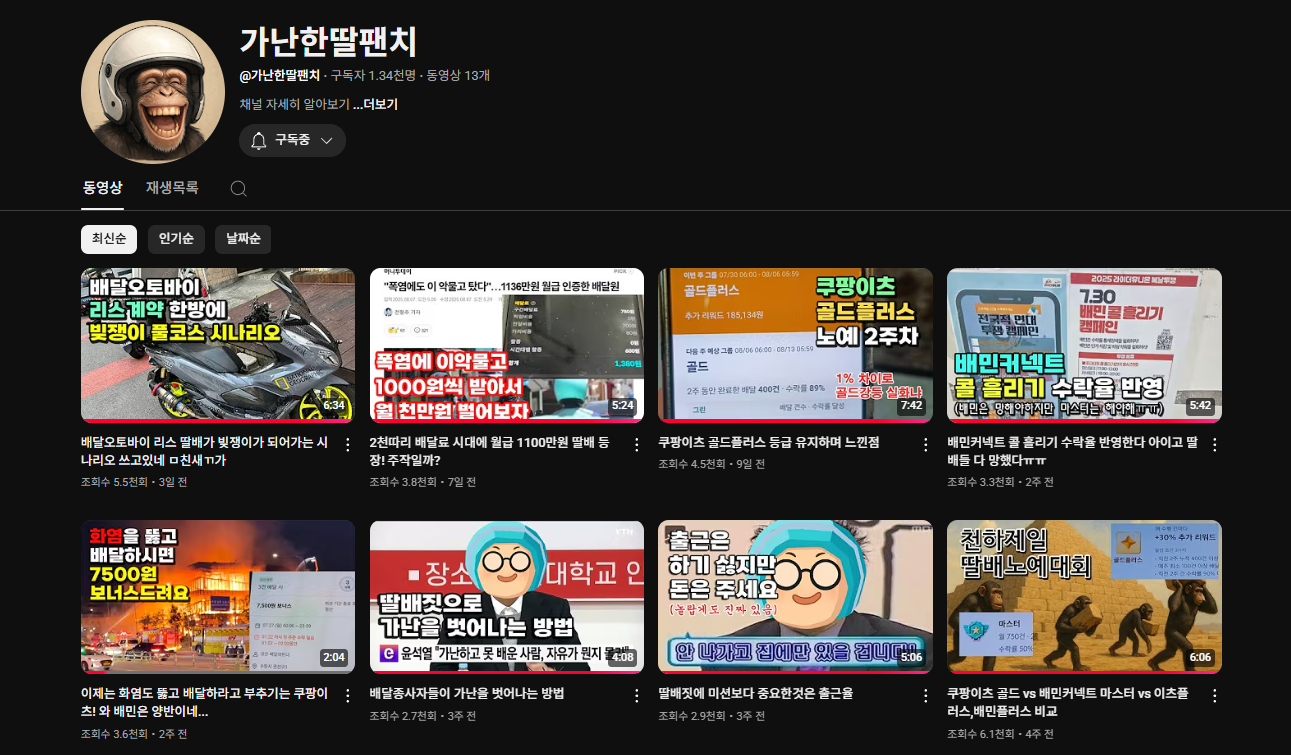Image resolution: width=1291 pixels, height=755 pixels.
Task: Open the 딸배짓으로 가난을 벗어나는 방법 thumbnail
Action: 507,596
